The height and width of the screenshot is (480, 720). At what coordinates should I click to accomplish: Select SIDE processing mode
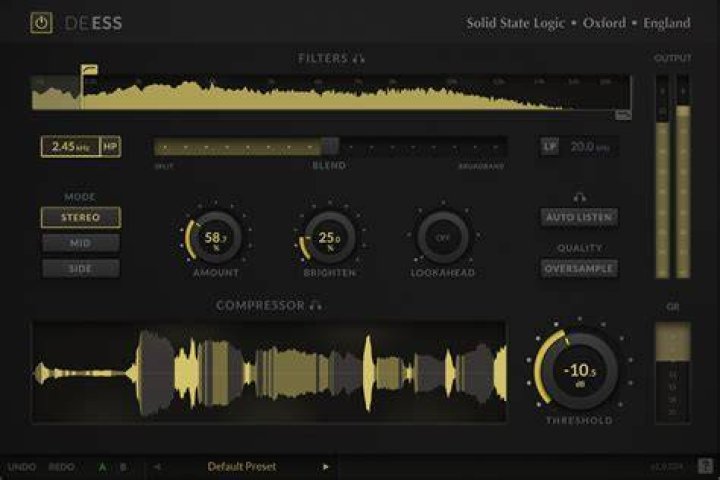pyautogui.click(x=81, y=269)
